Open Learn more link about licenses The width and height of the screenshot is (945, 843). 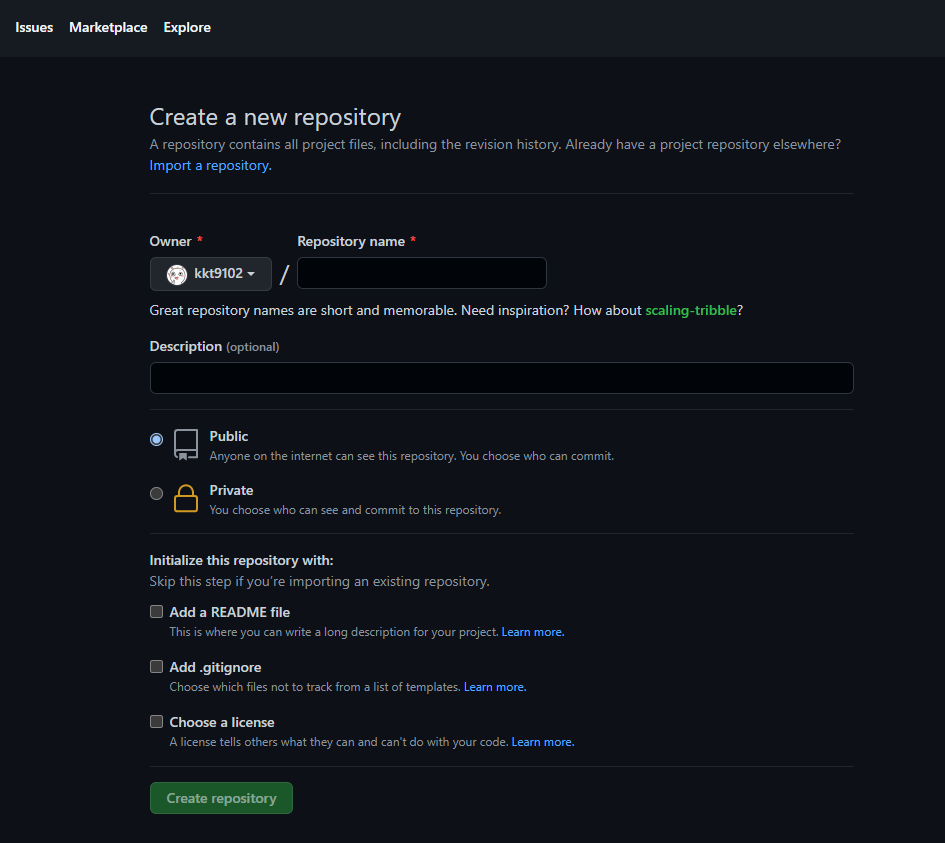tap(542, 742)
